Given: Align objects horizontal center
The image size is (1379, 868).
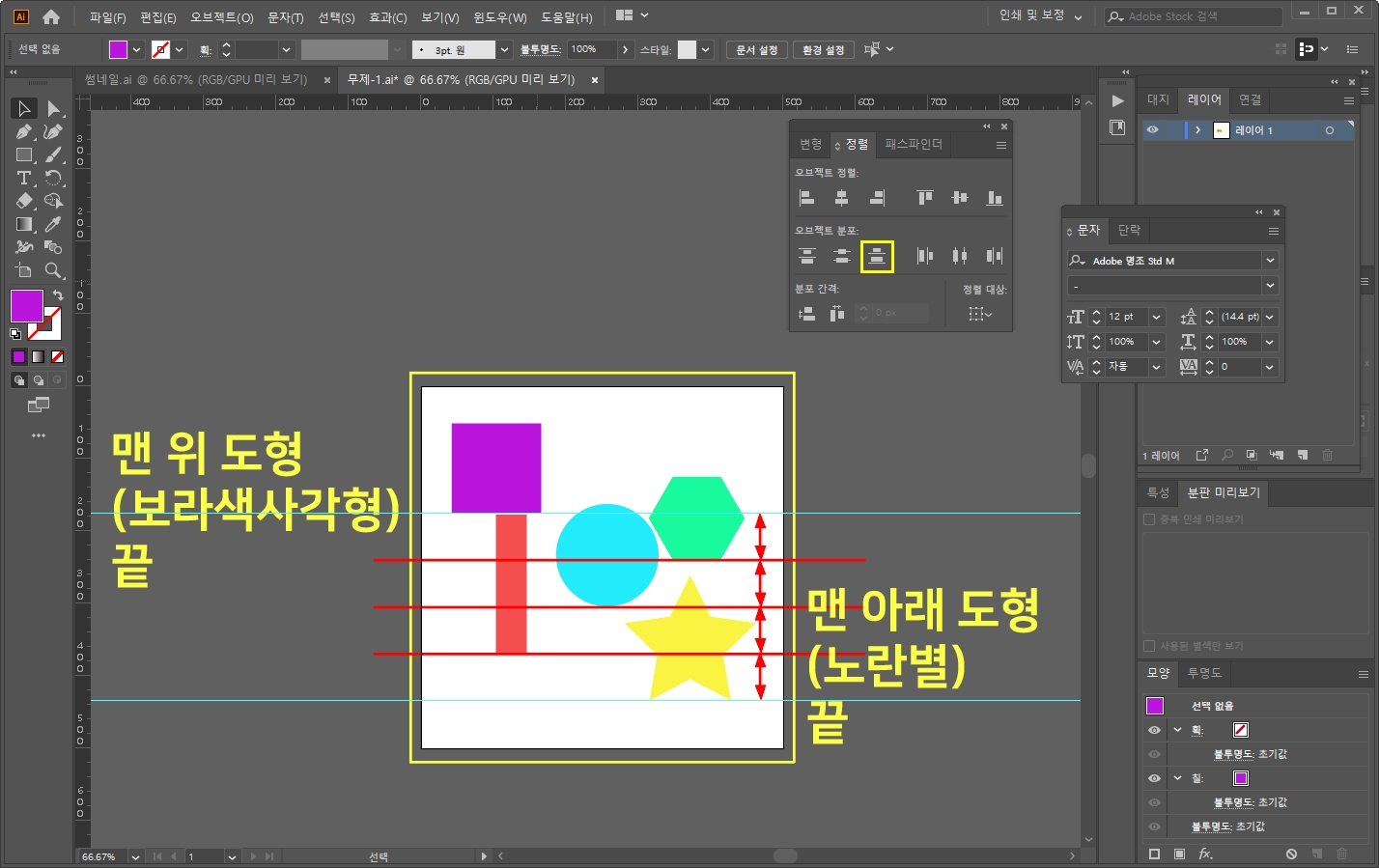Looking at the screenshot, I should pos(842,198).
